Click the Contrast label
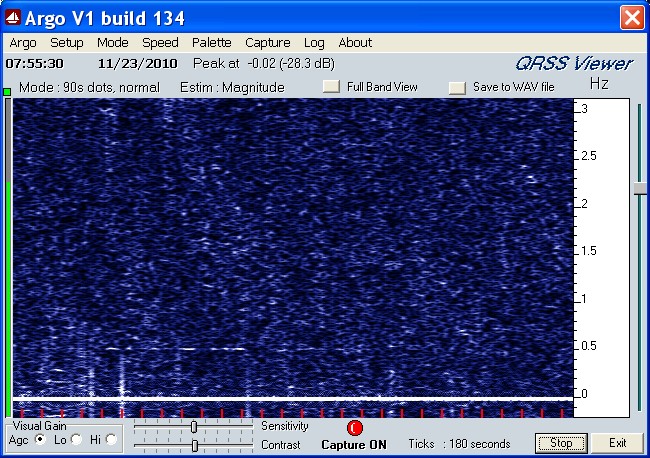The height and width of the screenshot is (458, 650). tap(281, 445)
